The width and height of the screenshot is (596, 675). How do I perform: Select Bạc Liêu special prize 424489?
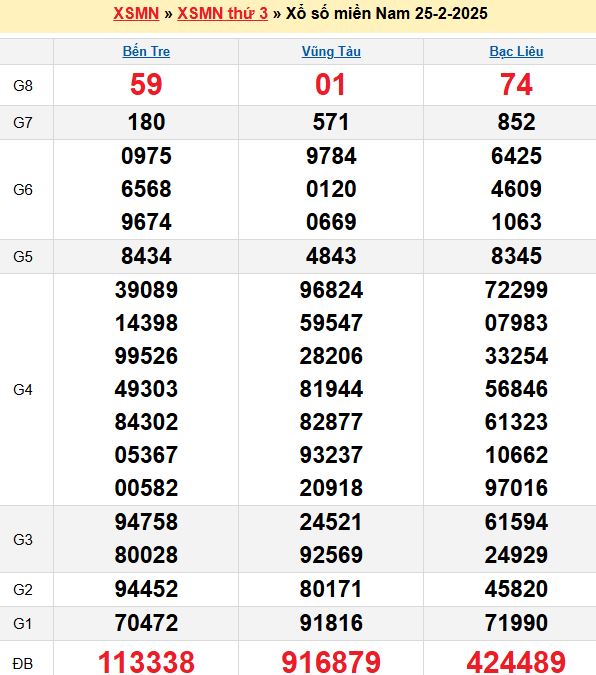coord(516,662)
